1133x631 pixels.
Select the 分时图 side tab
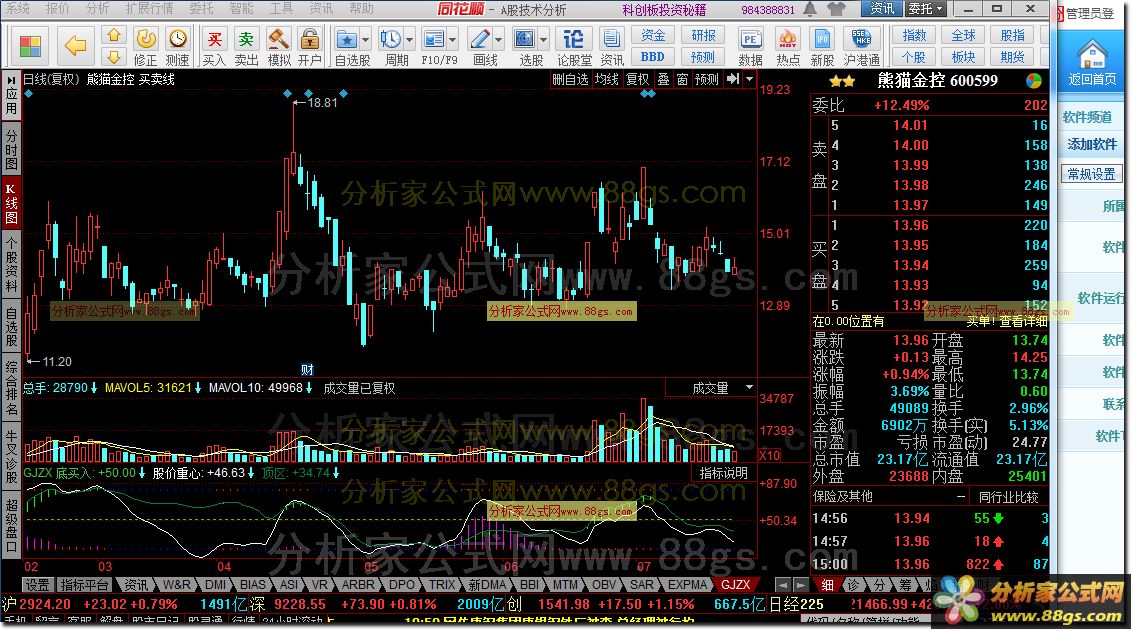pyautogui.click(x=11, y=150)
